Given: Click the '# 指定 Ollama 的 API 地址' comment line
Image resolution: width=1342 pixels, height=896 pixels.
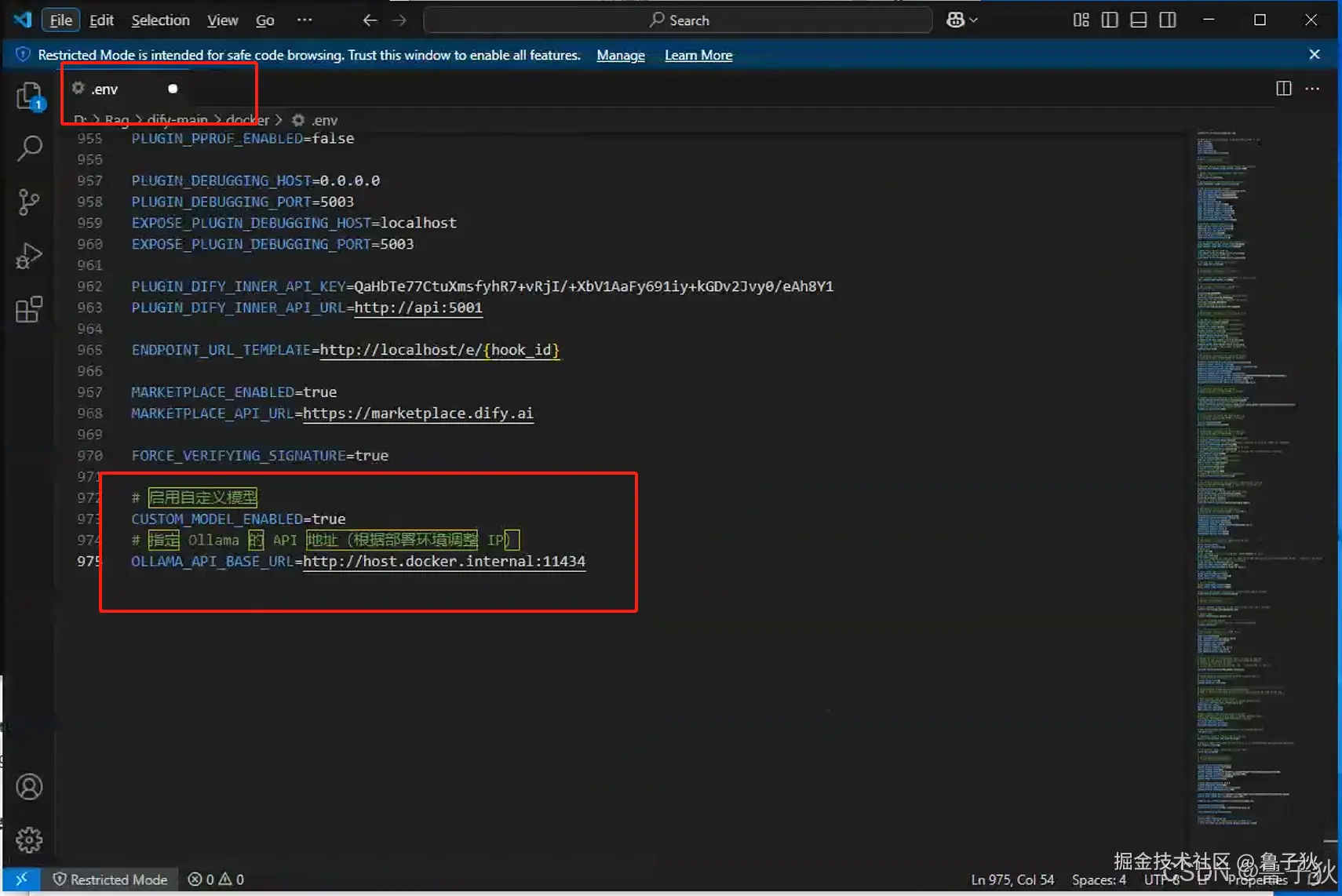Looking at the screenshot, I should pyautogui.click(x=325, y=540).
